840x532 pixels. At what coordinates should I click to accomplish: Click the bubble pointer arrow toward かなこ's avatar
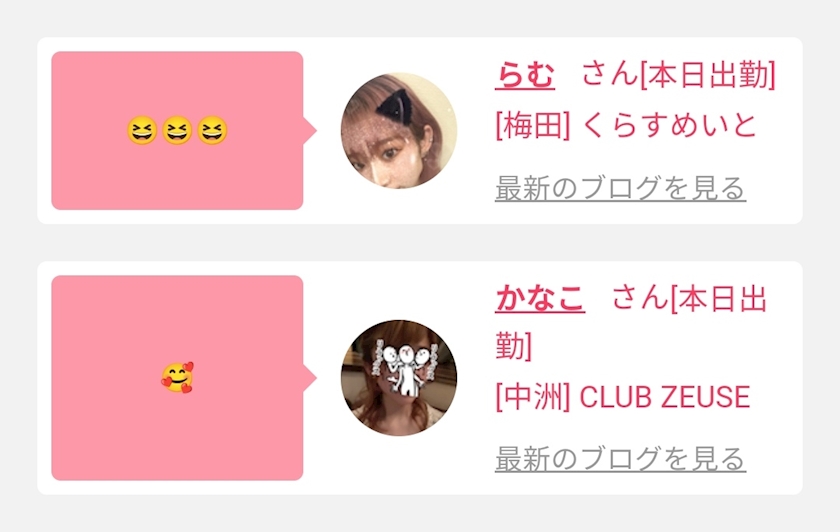click(310, 378)
